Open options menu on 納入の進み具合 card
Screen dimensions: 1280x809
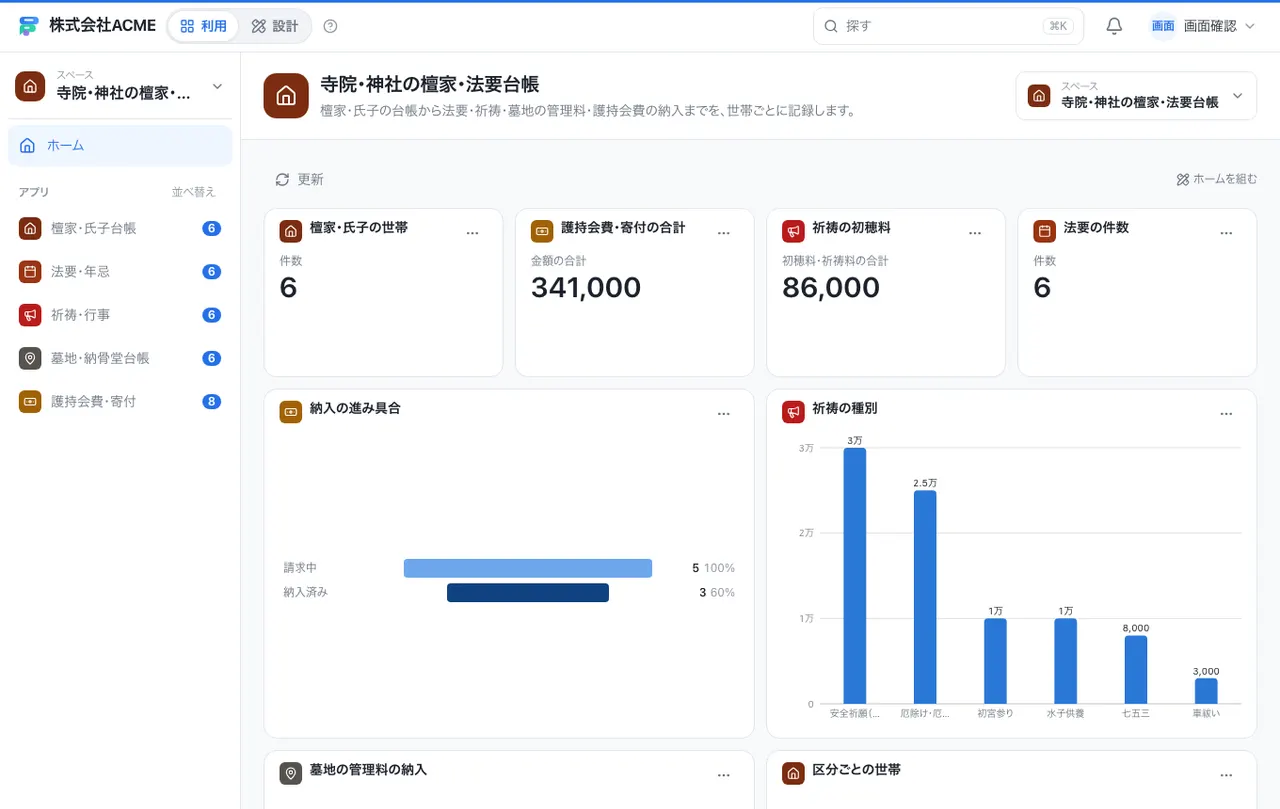[x=724, y=413]
